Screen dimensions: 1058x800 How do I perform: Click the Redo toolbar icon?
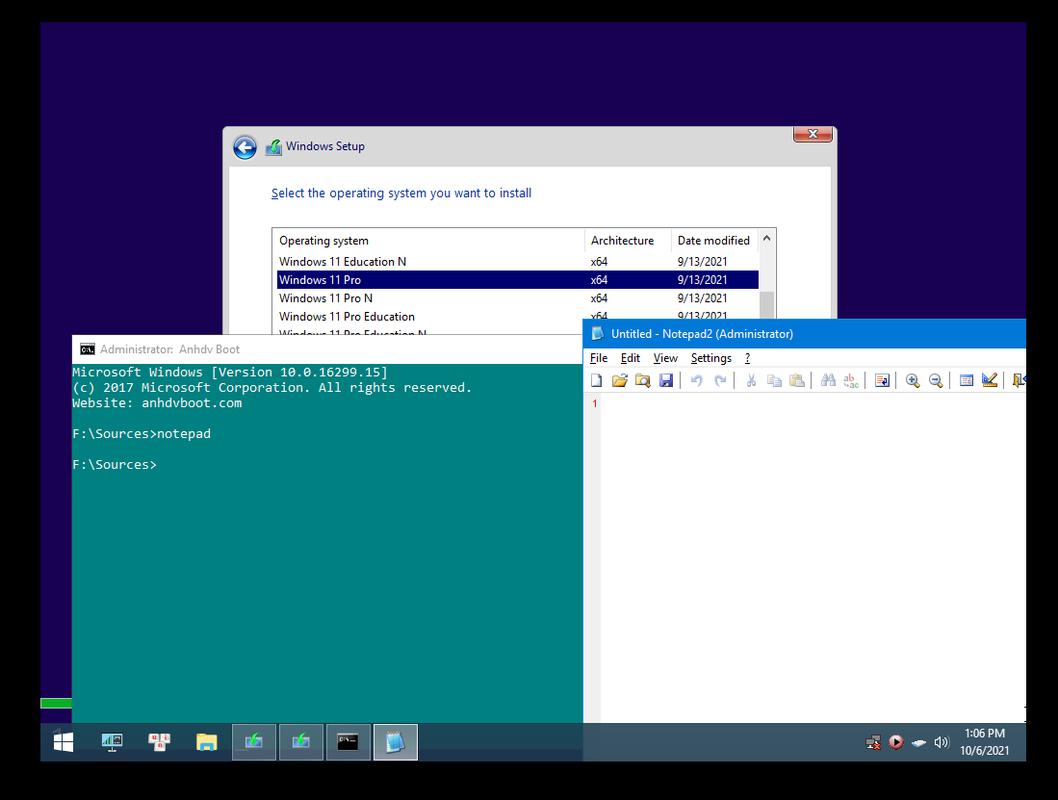coord(720,380)
